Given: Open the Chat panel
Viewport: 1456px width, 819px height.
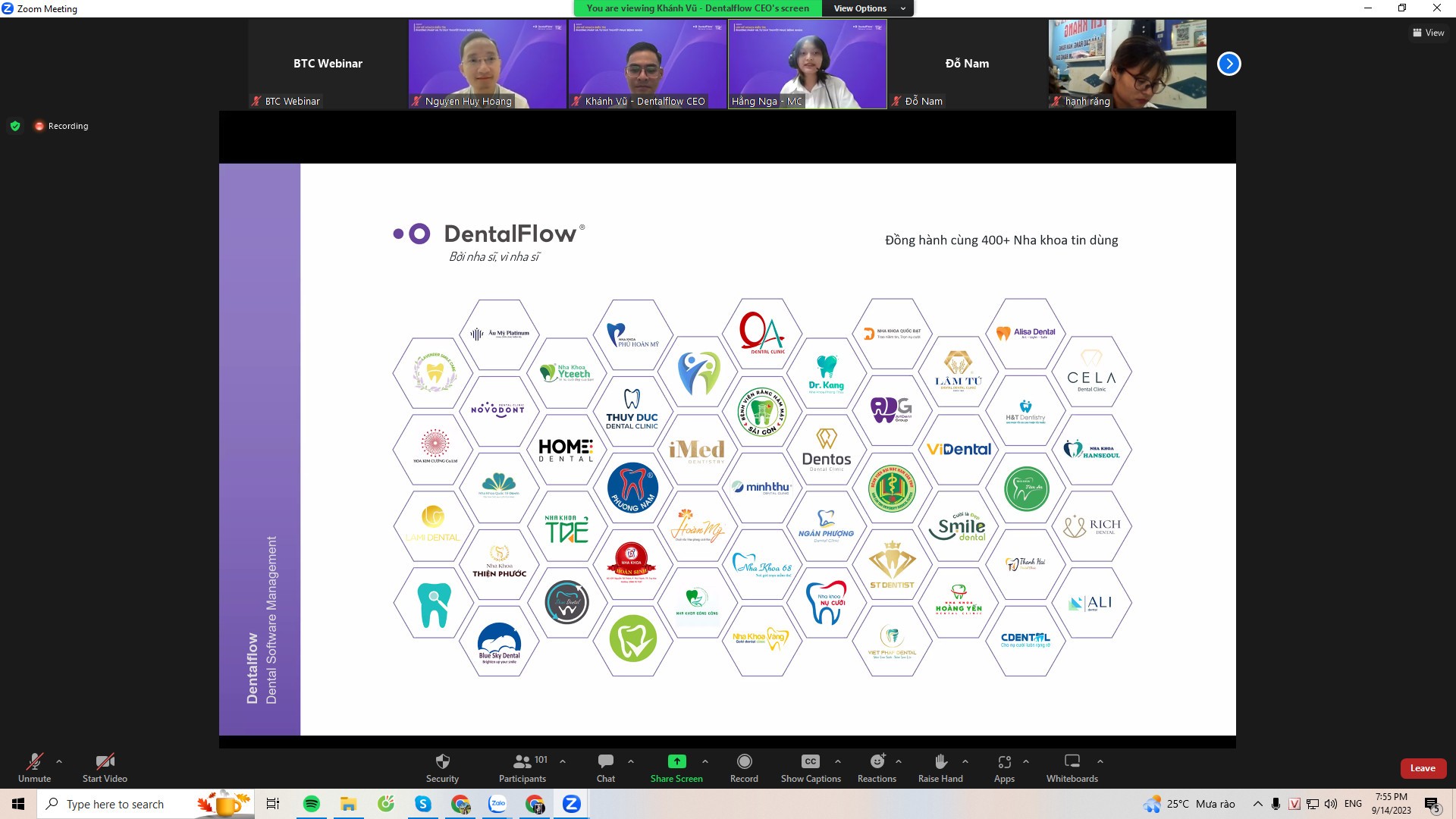Looking at the screenshot, I should (x=605, y=761).
